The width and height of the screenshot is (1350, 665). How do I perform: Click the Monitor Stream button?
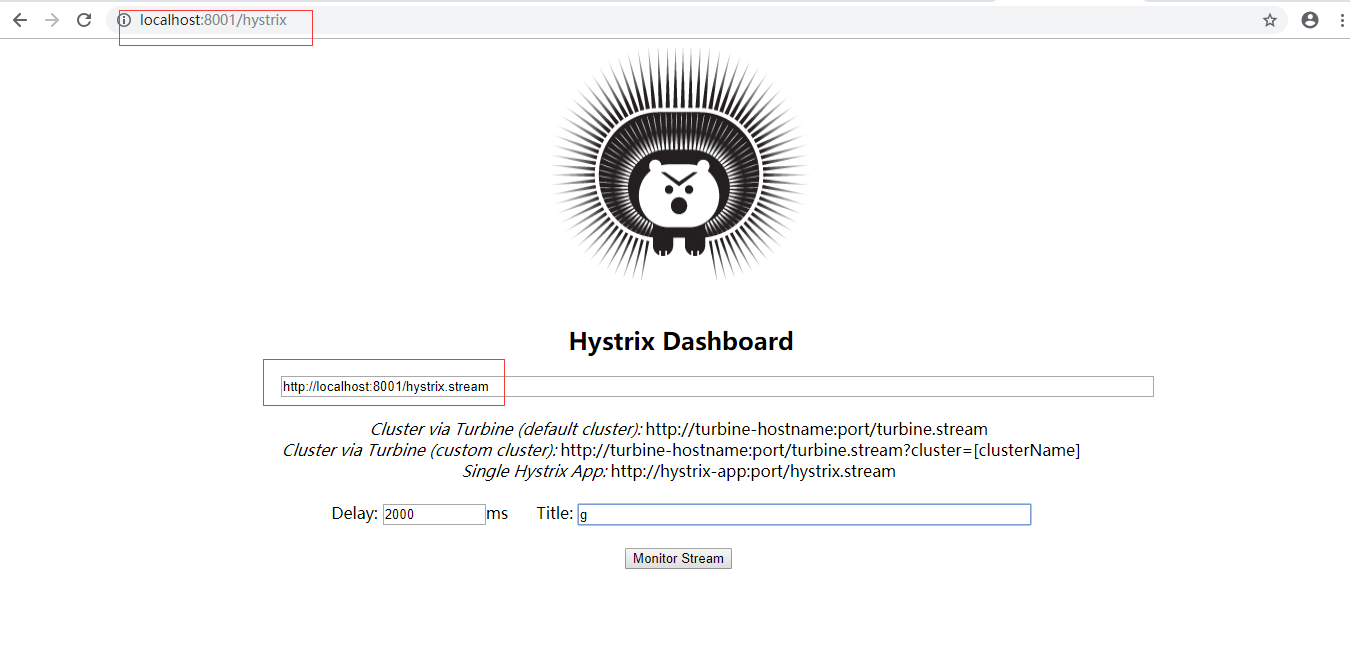tap(678, 558)
